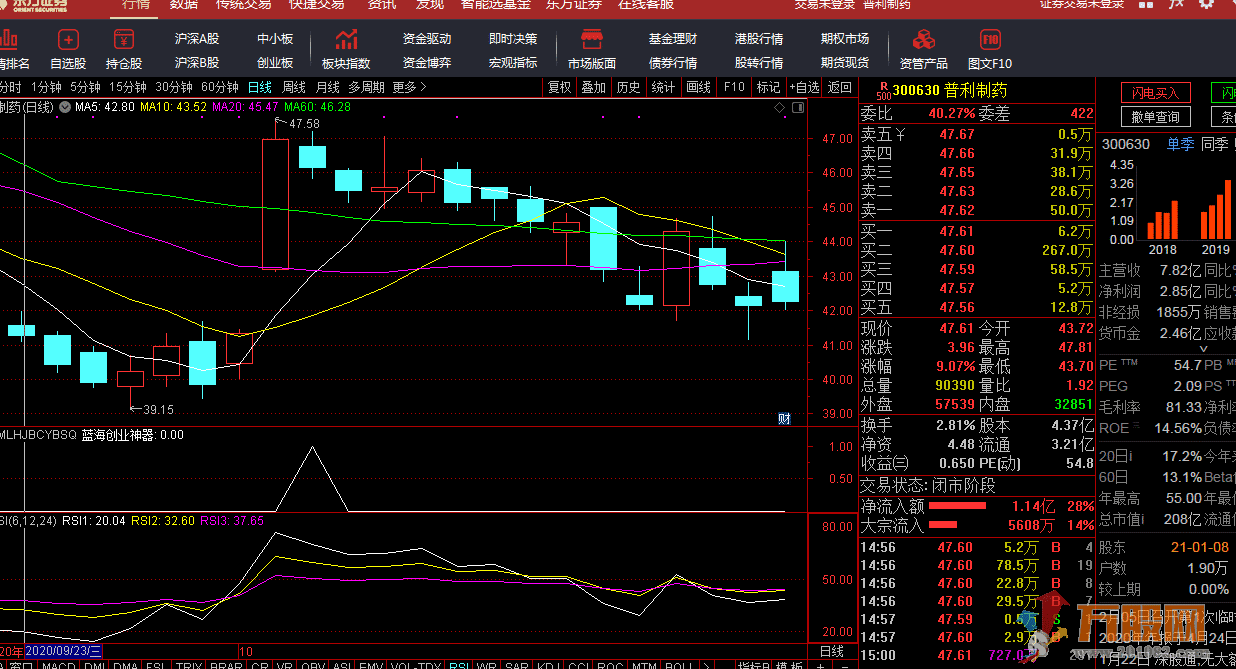1236x669 pixels.
Task: Click the 卖一 ask price 47.62
Action: (957, 210)
